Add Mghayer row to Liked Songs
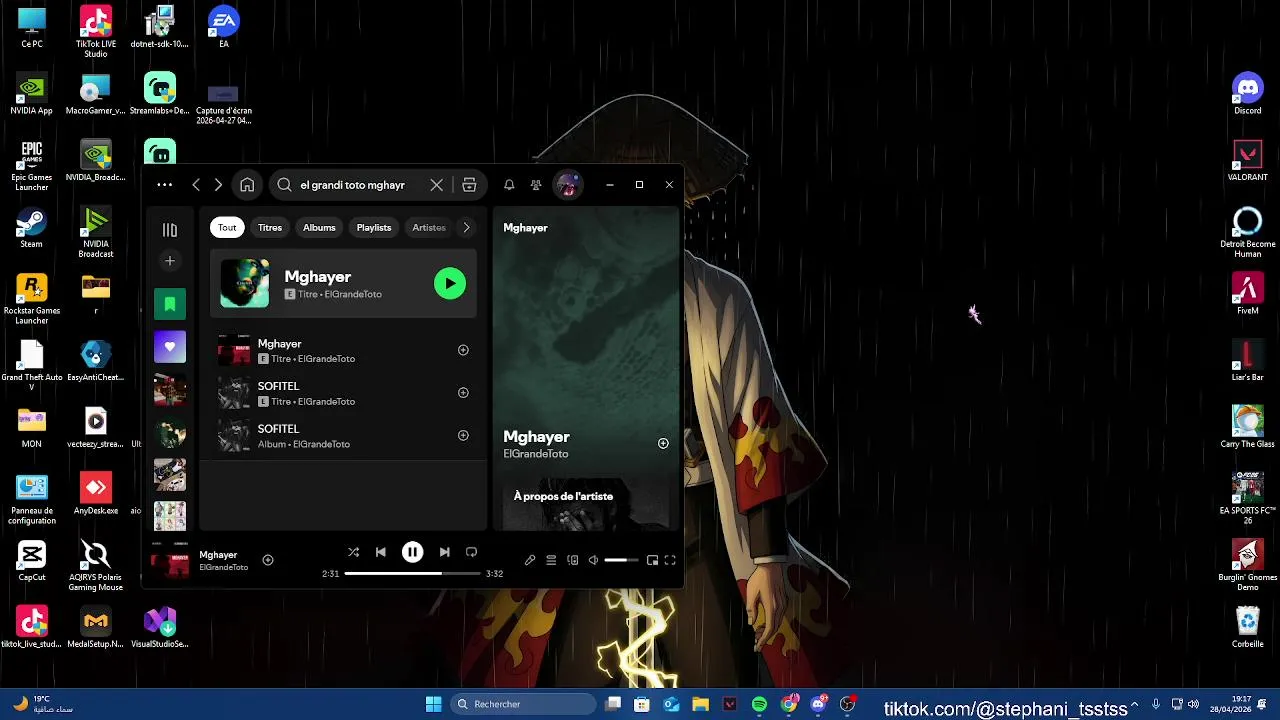 coord(463,350)
